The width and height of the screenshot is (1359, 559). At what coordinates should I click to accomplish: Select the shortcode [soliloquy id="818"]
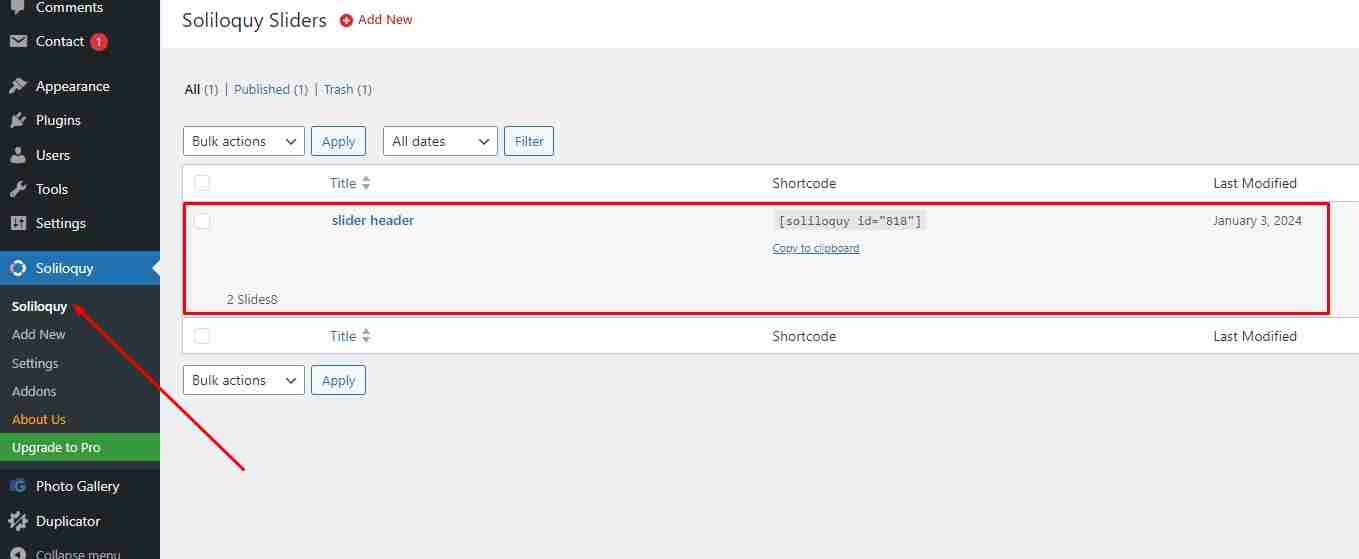coord(850,221)
